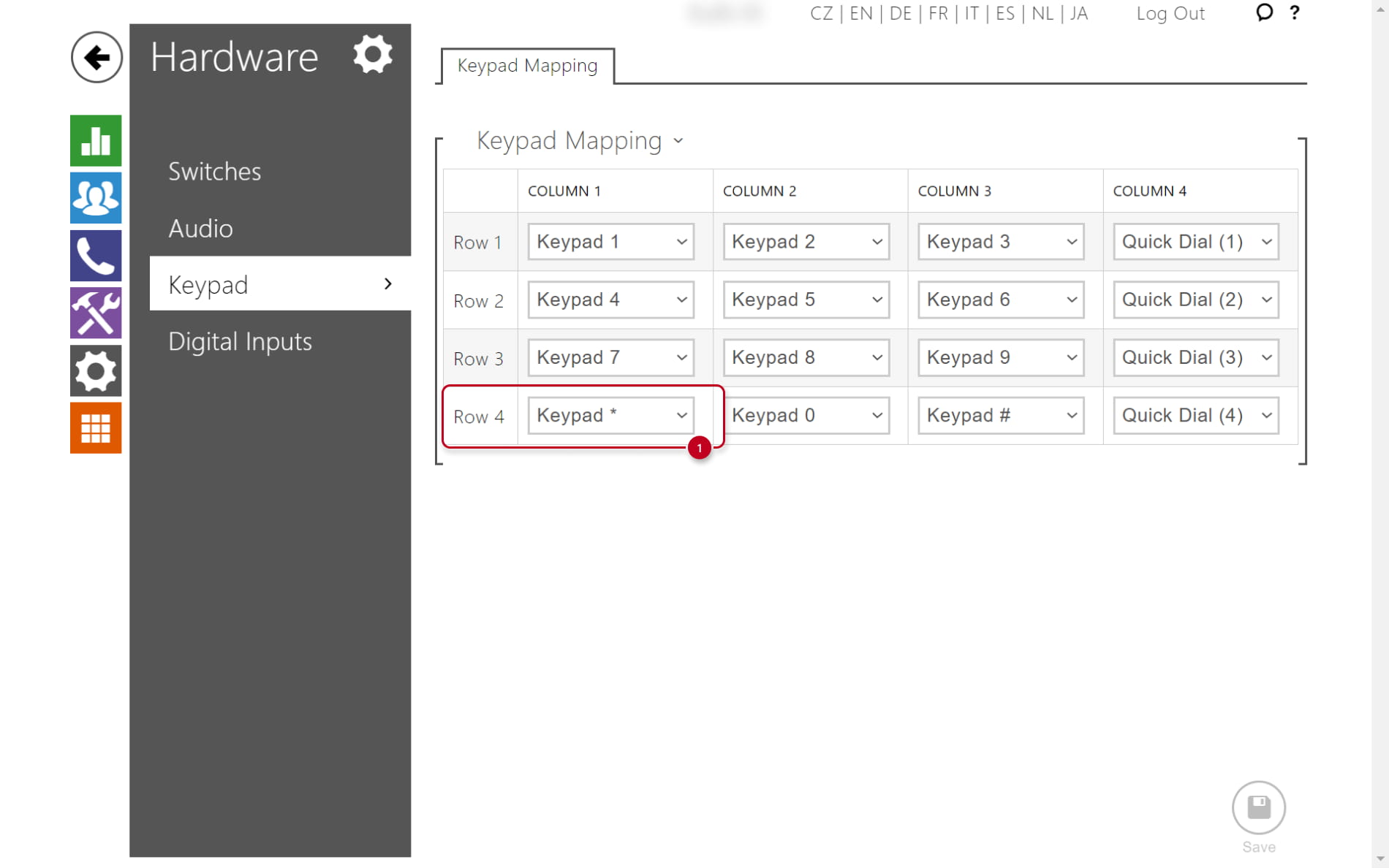The height and width of the screenshot is (868, 1389).
Task: Switch language to JA
Action: point(1079,13)
